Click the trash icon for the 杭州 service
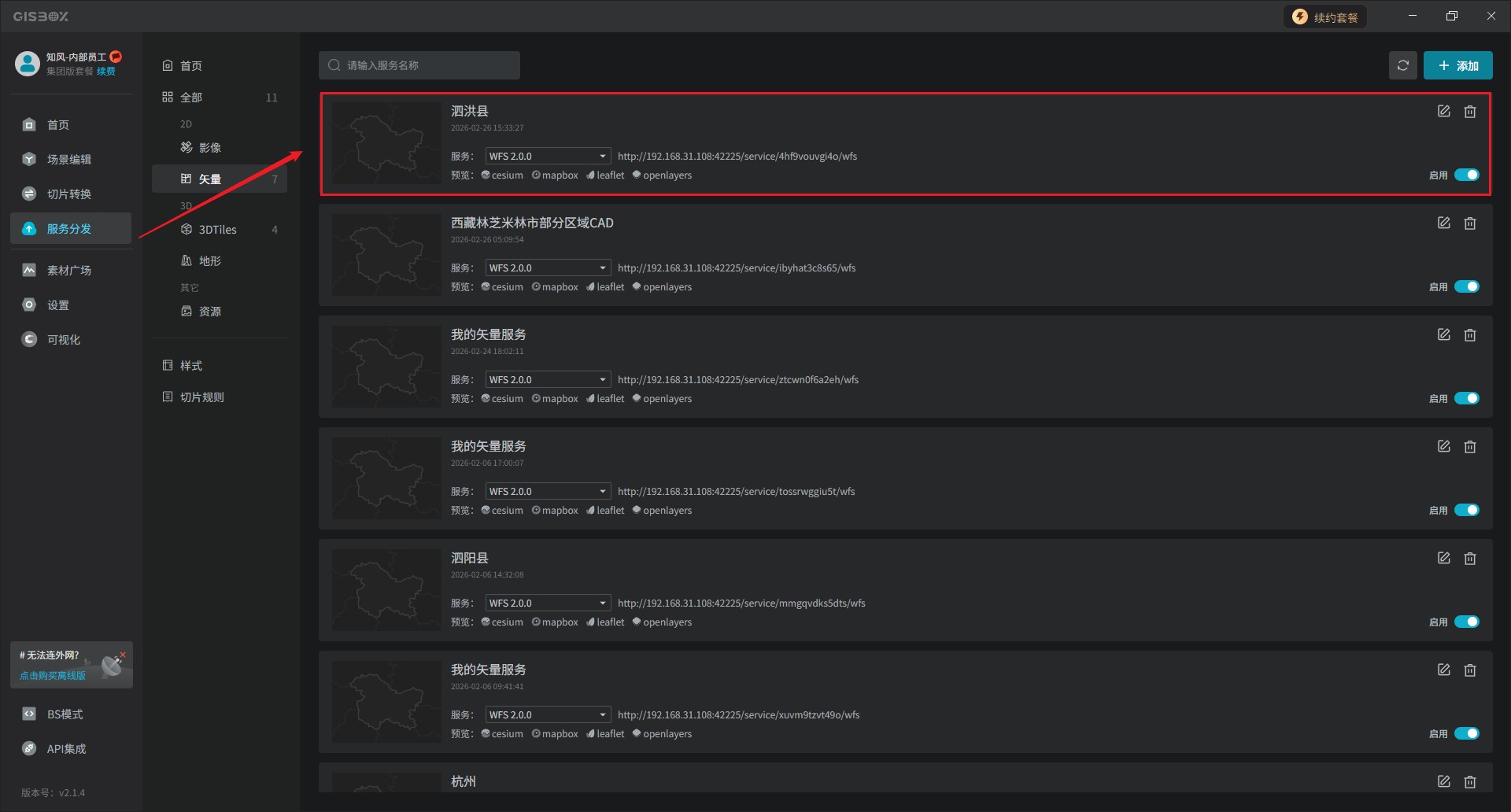 click(1469, 782)
